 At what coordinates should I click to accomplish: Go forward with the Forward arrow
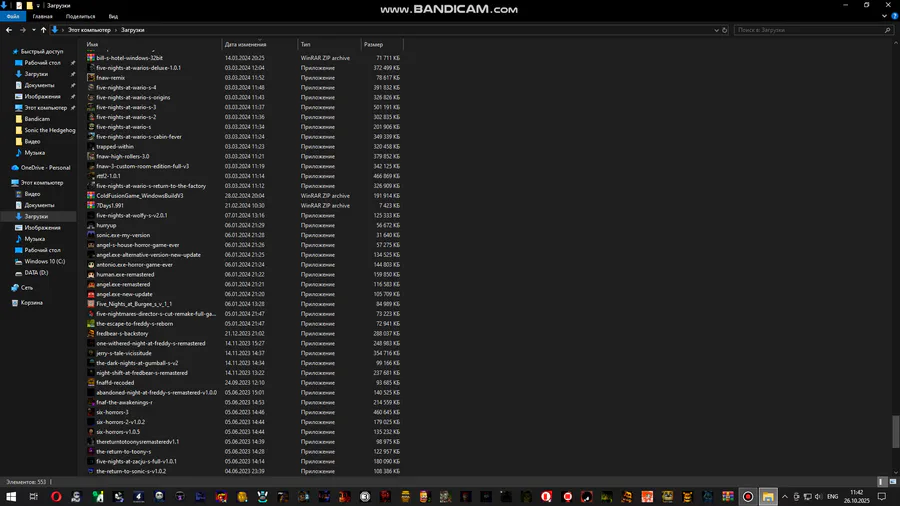[x=22, y=30]
